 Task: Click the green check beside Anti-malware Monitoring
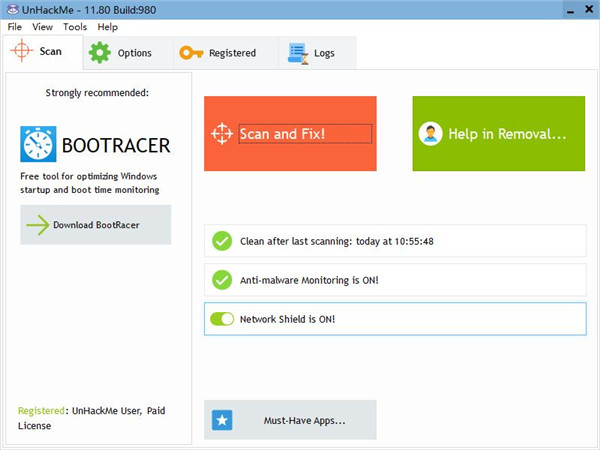tap(222, 280)
